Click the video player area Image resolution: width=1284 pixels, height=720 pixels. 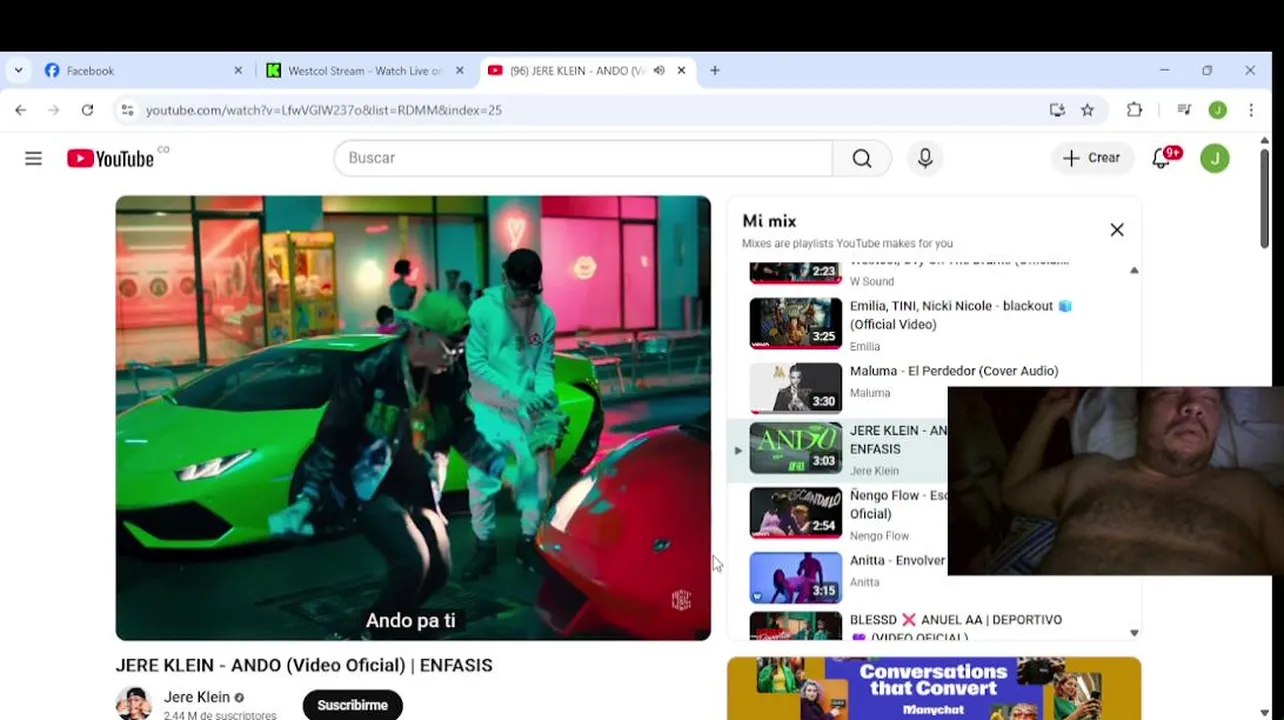[x=413, y=418]
